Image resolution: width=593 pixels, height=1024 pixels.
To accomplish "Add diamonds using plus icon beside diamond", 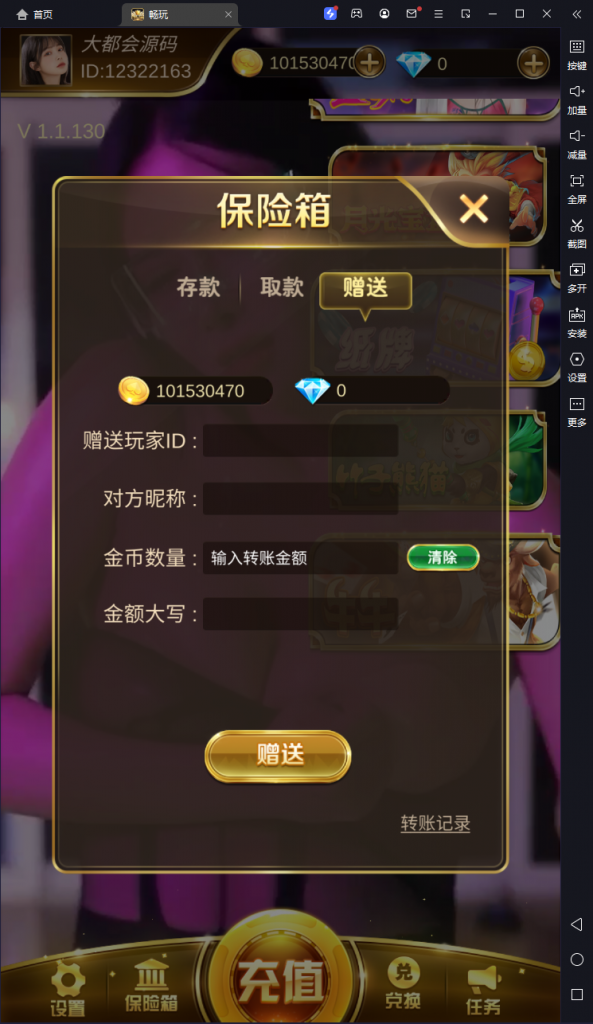I will pyautogui.click(x=533, y=63).
